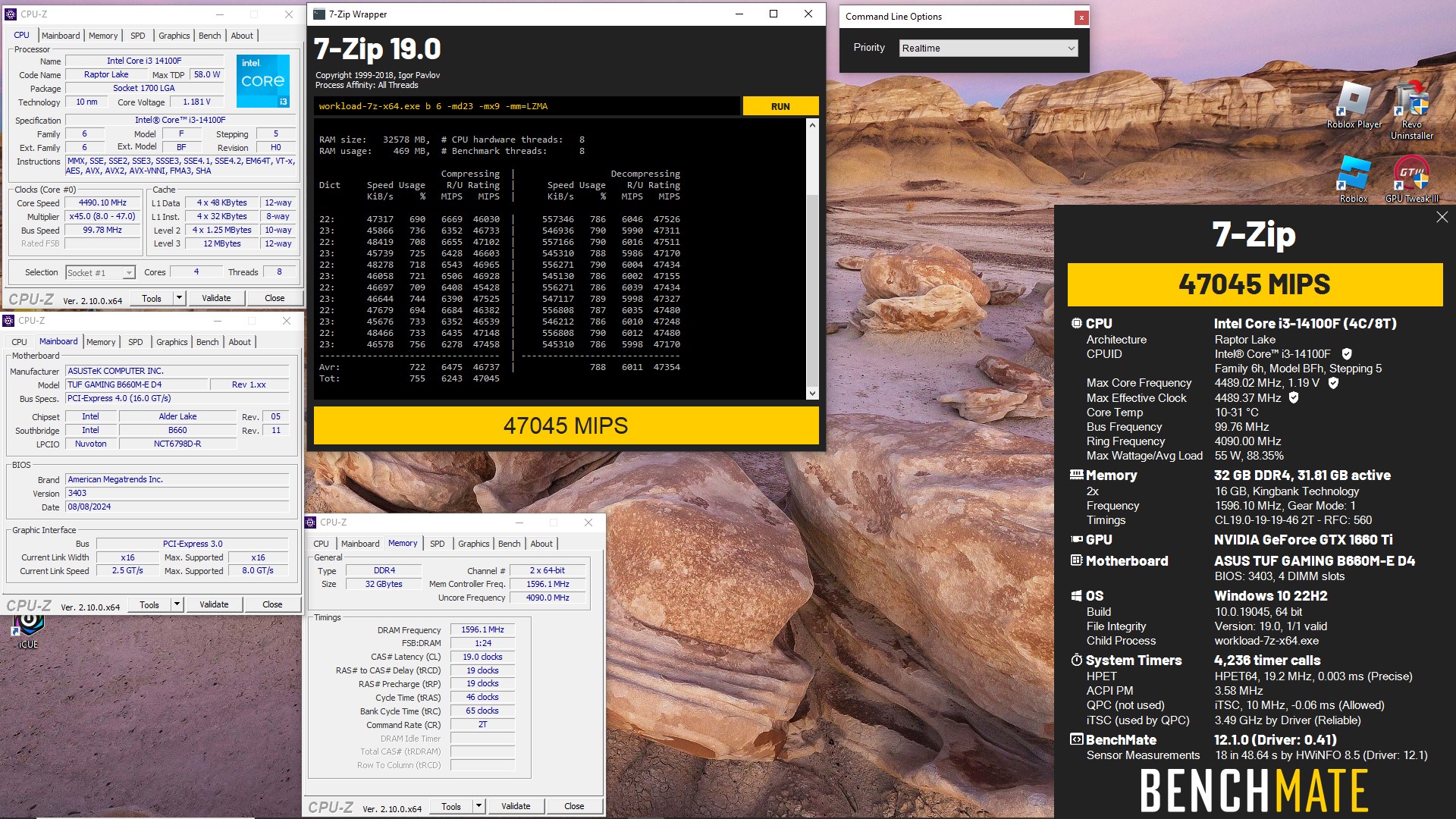Viewport: 1456px width, 819px height.
Task: Switch to Mainboard tab in top CPU-Z window
Action: [x=61, y=36]
